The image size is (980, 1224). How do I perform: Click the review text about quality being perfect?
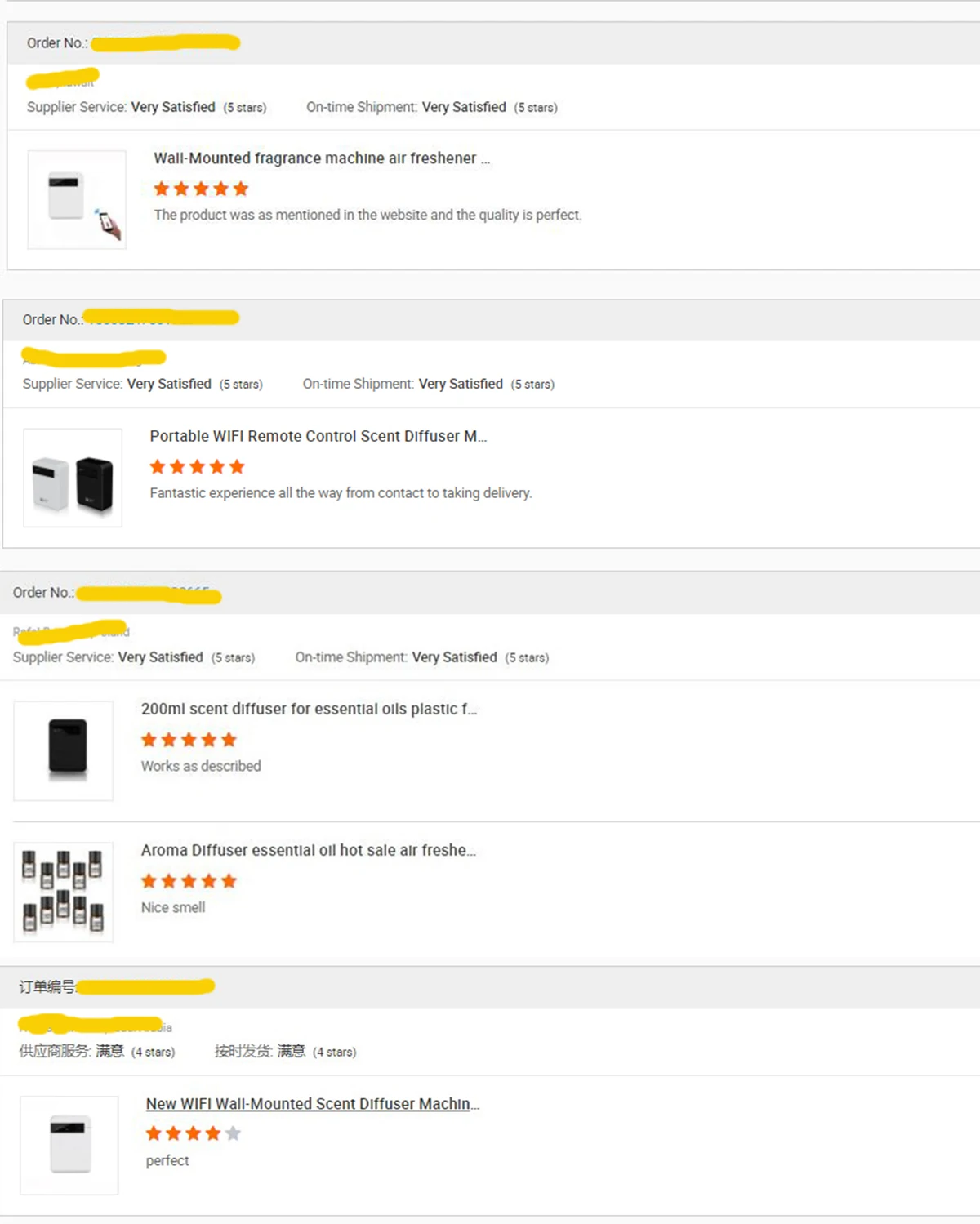point(367,215)
